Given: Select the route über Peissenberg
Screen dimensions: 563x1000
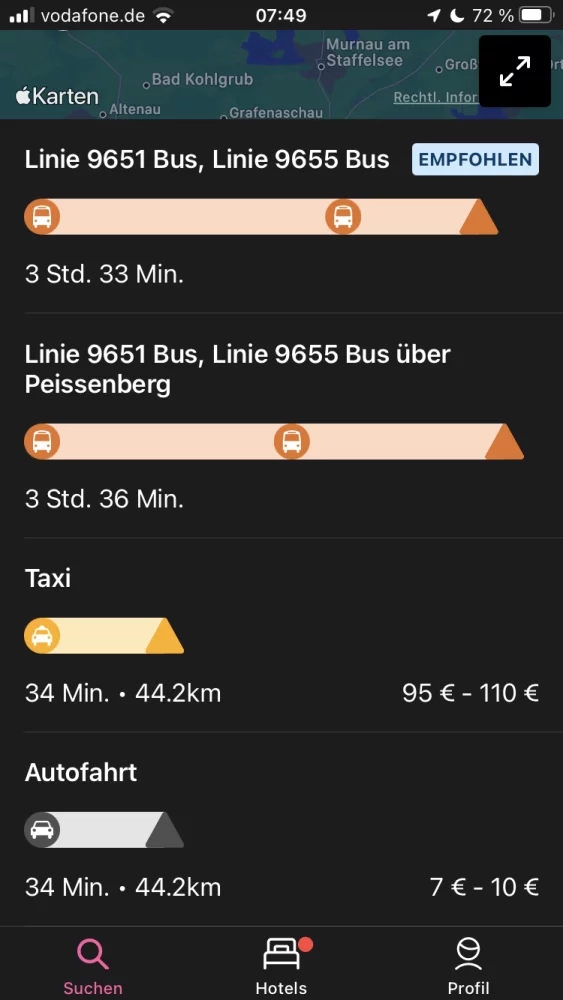Looking at the screenshot, I should point(281,425).
